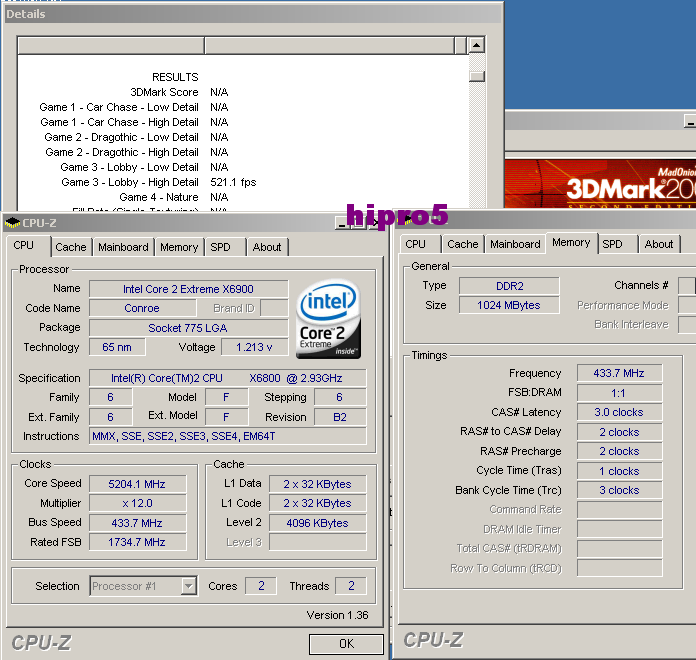This screenshot has height=660, width=696.
Task: Click the memory Size value '1024 MBytes'
Action: tap(509, 305)
